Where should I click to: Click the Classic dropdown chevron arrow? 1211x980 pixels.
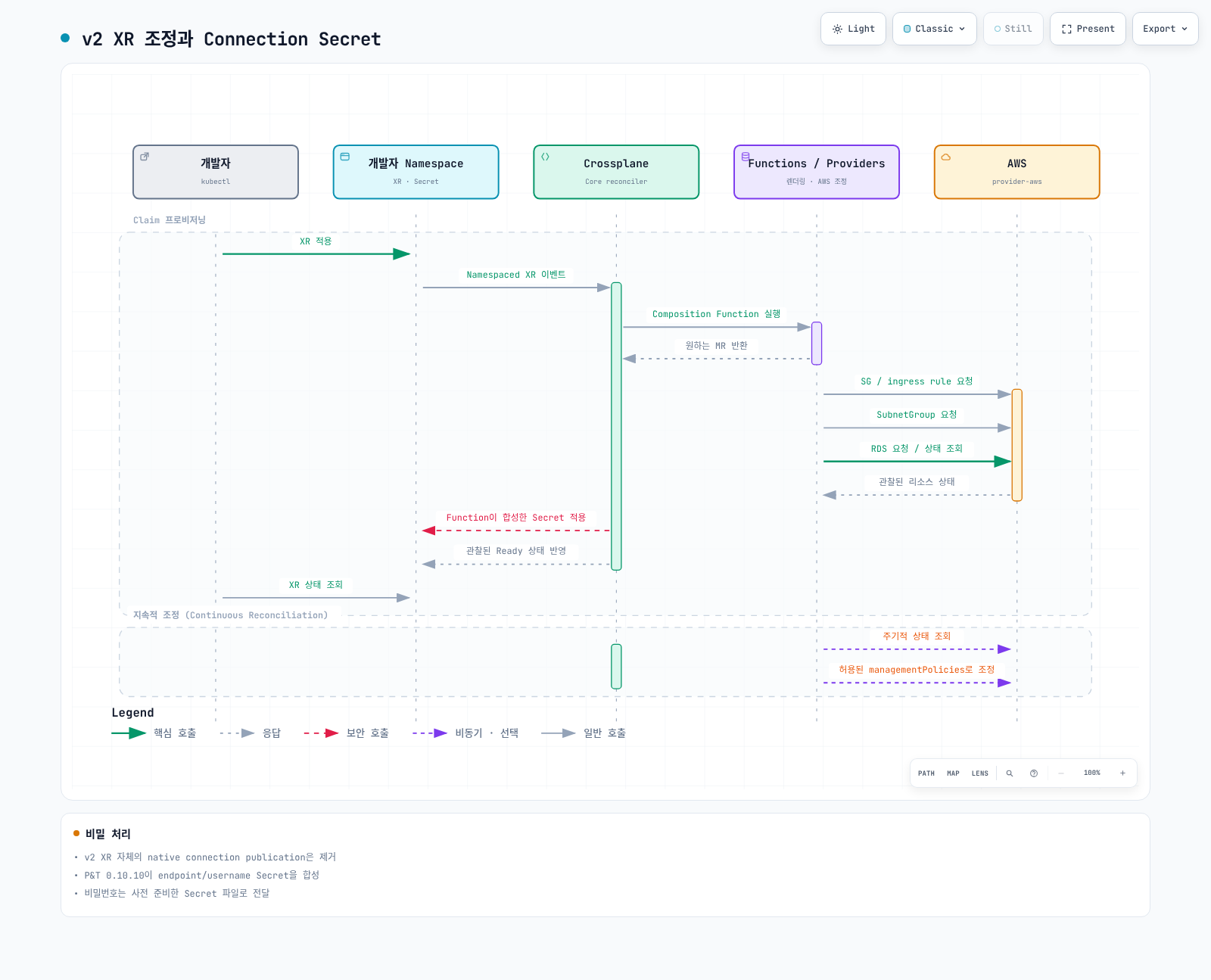click(962, 29)
